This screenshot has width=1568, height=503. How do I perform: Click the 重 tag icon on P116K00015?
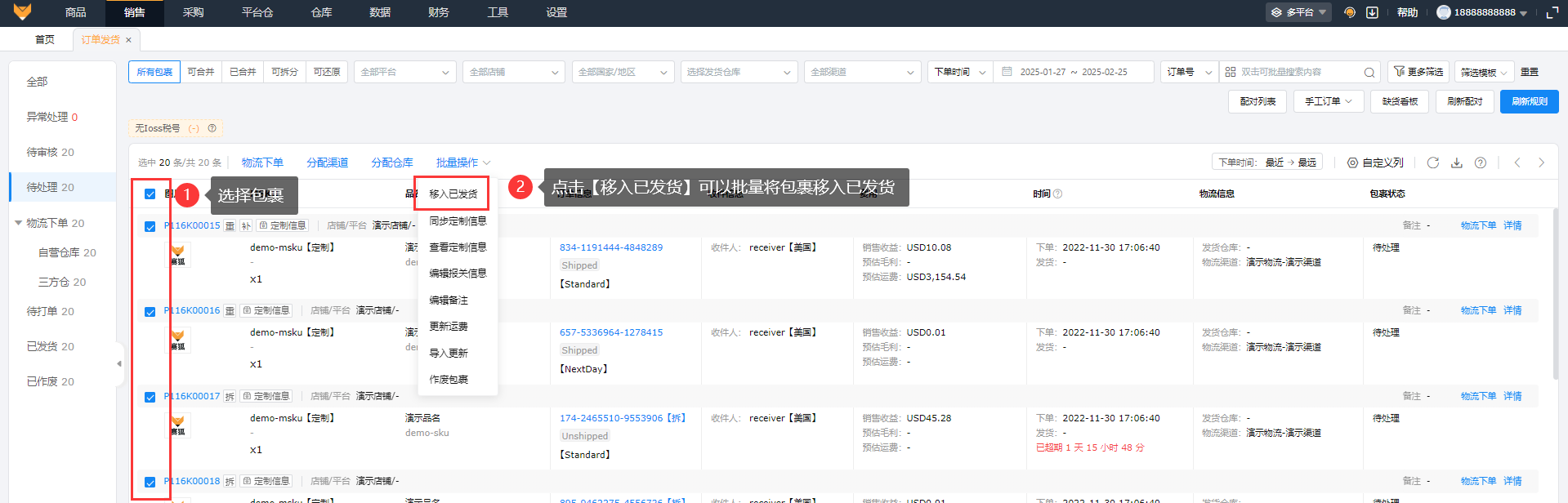(230, 225)
